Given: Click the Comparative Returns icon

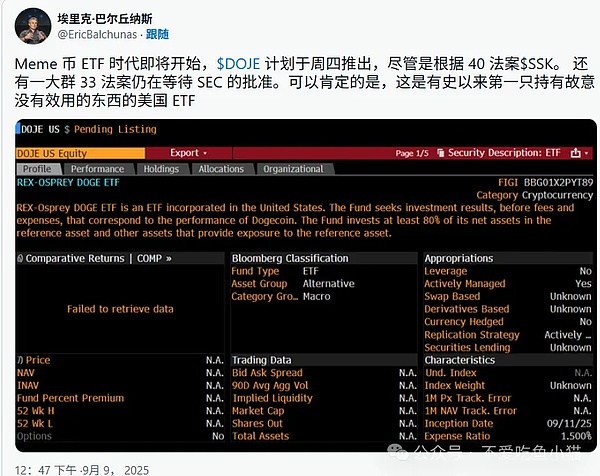Looking at the screenshot, I should point(20,259).
